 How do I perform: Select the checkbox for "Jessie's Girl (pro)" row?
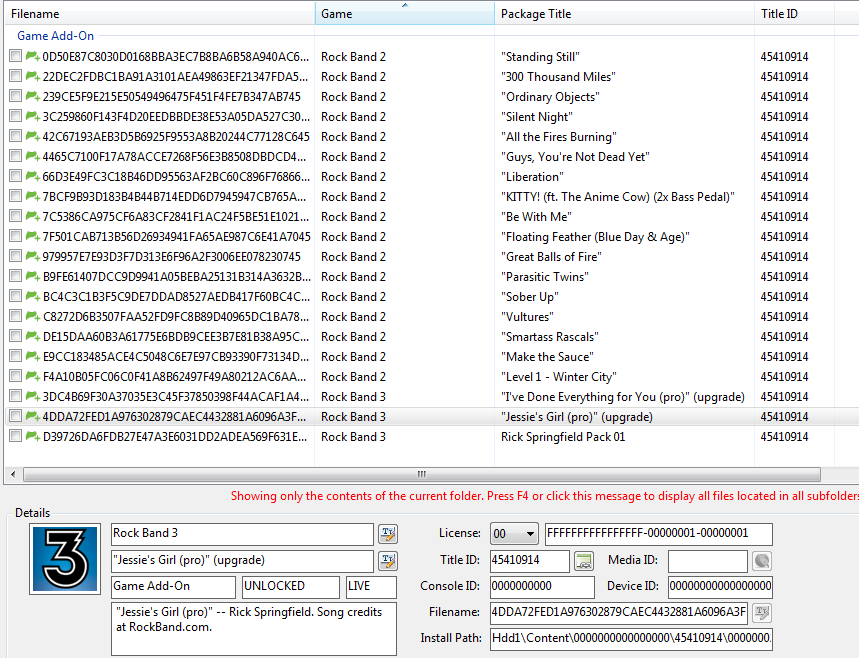(x=15, y=416)
